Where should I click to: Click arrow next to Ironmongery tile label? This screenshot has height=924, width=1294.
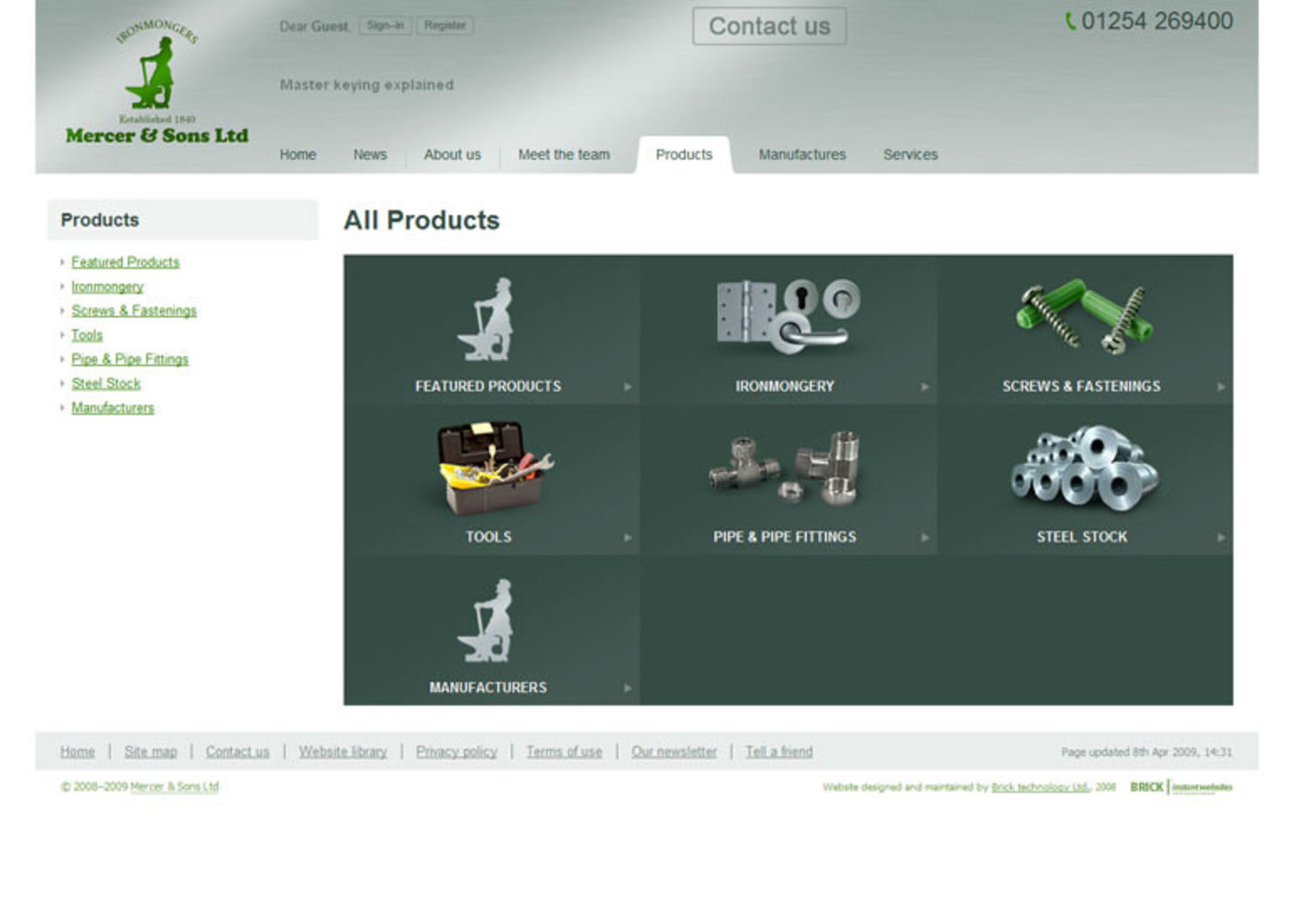(924, 387)
